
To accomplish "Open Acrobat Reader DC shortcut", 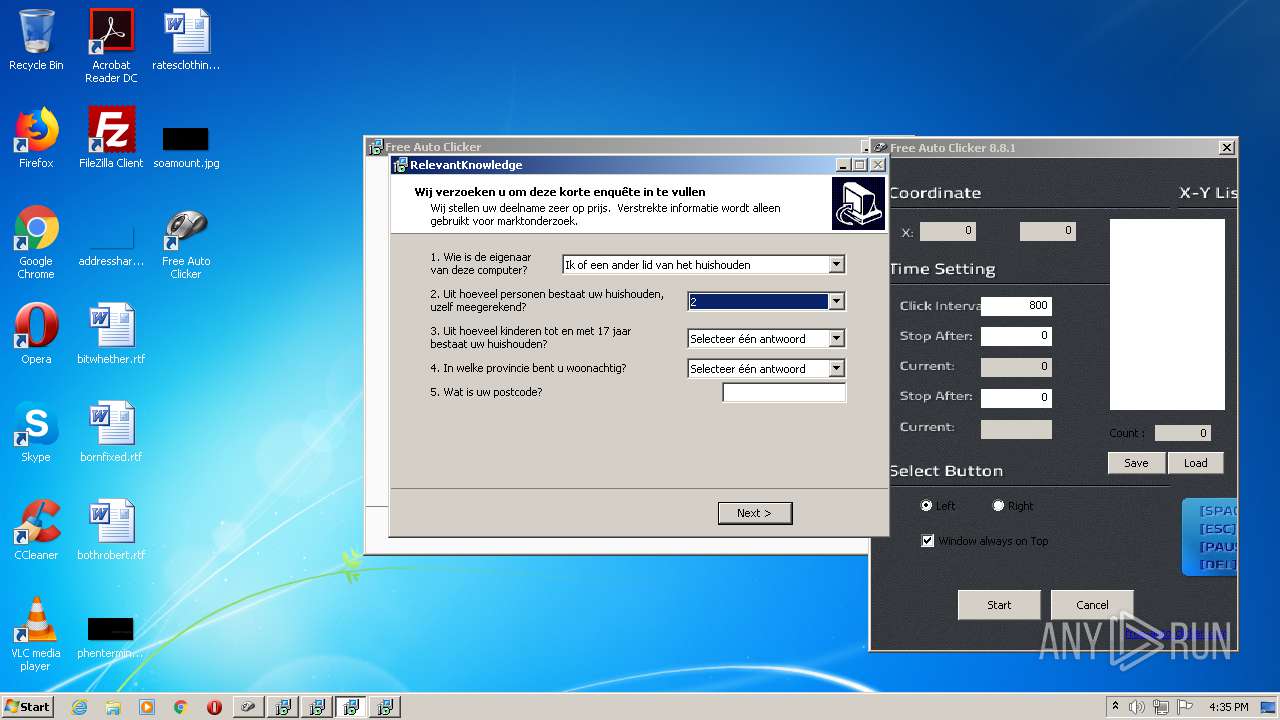I will tap(111, 45).
